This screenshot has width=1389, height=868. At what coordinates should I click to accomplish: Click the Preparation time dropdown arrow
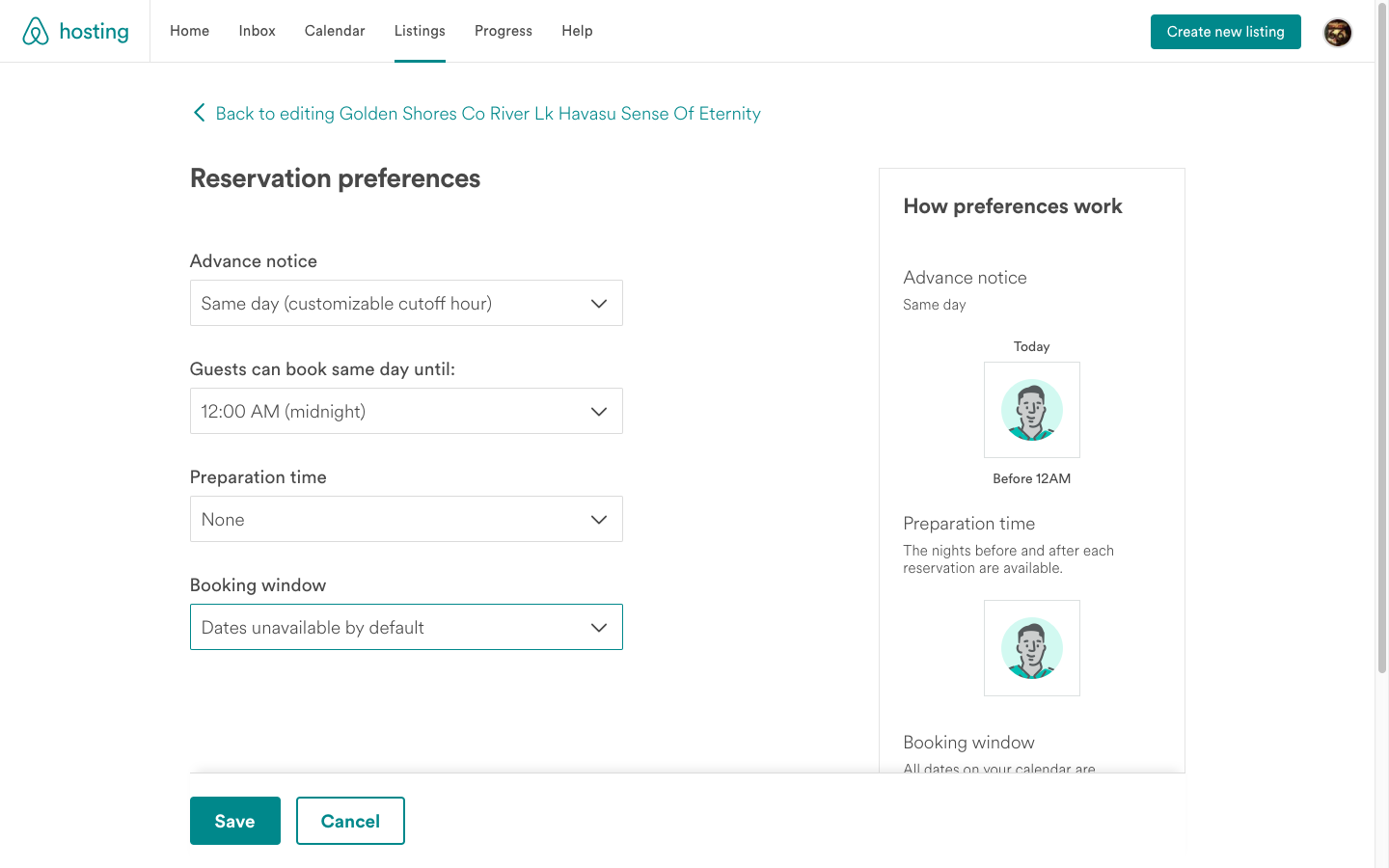598,520
